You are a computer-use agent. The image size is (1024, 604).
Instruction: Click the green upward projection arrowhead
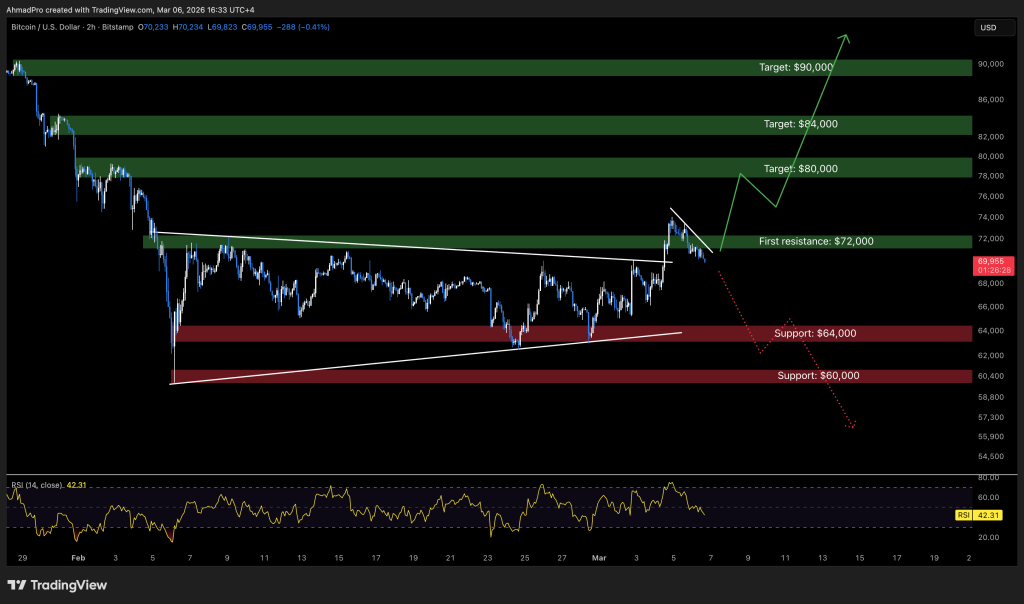click(x=846, y=39)
